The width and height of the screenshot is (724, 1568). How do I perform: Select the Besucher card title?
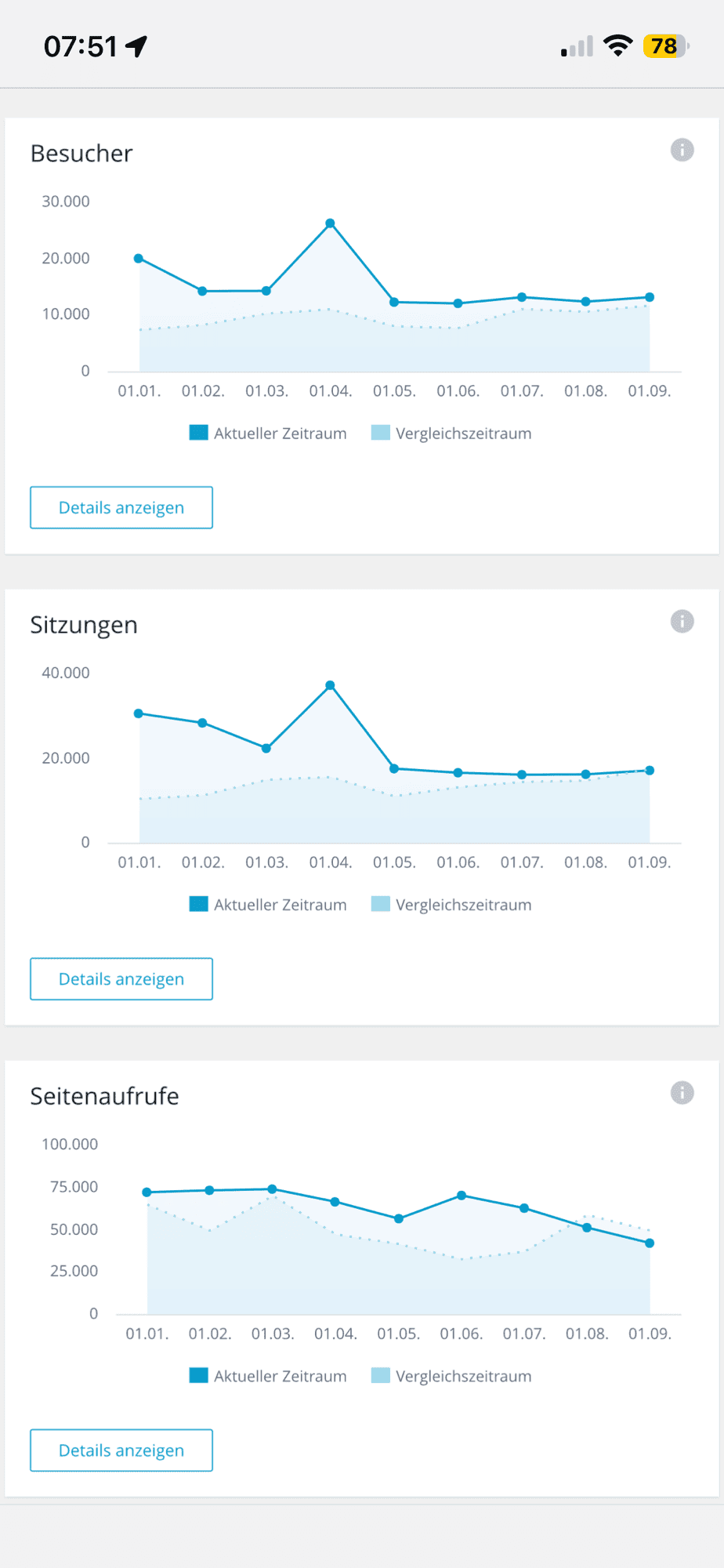click(x=81, y=154)
